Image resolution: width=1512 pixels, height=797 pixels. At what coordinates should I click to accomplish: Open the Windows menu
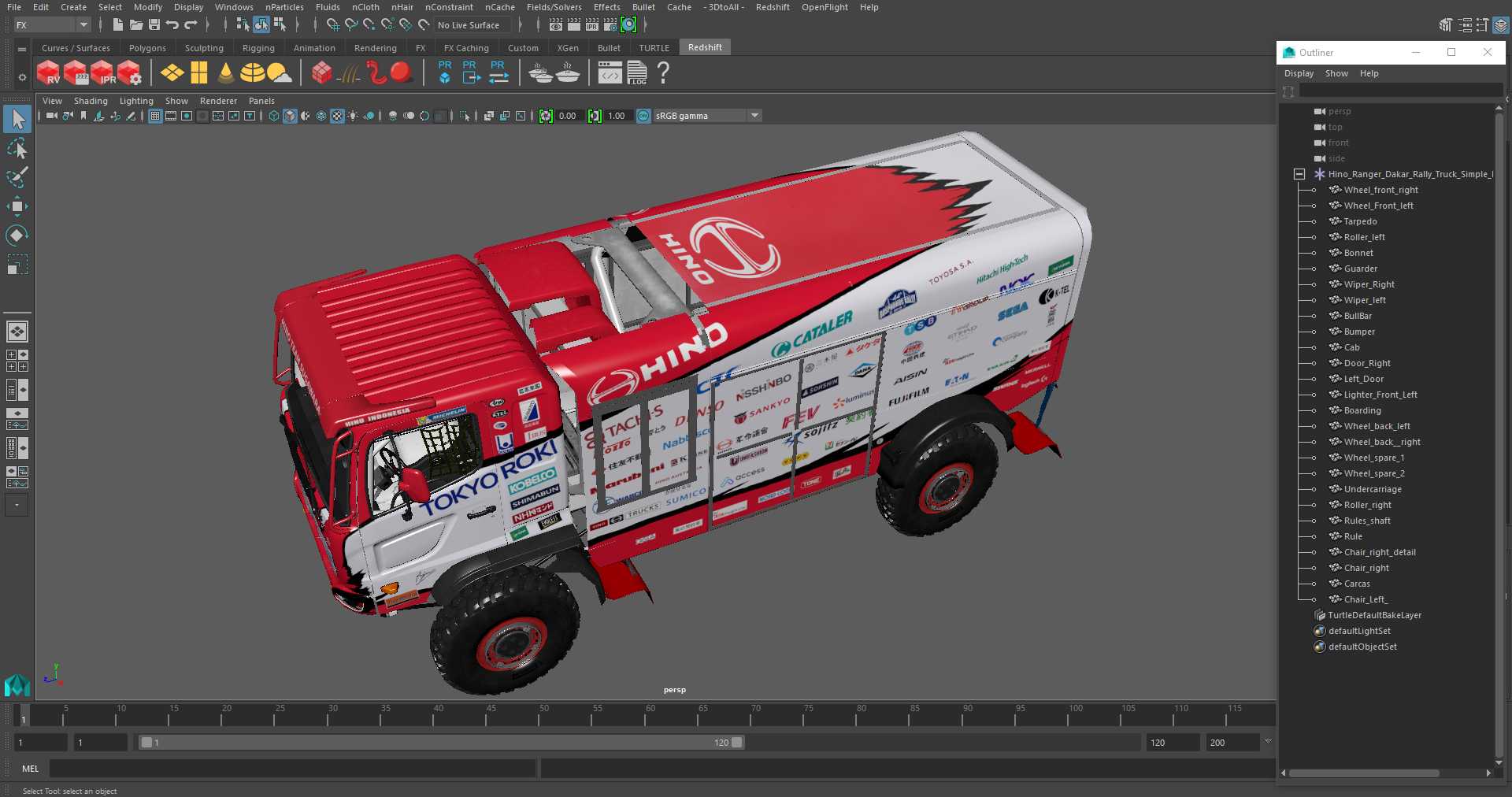234,7
